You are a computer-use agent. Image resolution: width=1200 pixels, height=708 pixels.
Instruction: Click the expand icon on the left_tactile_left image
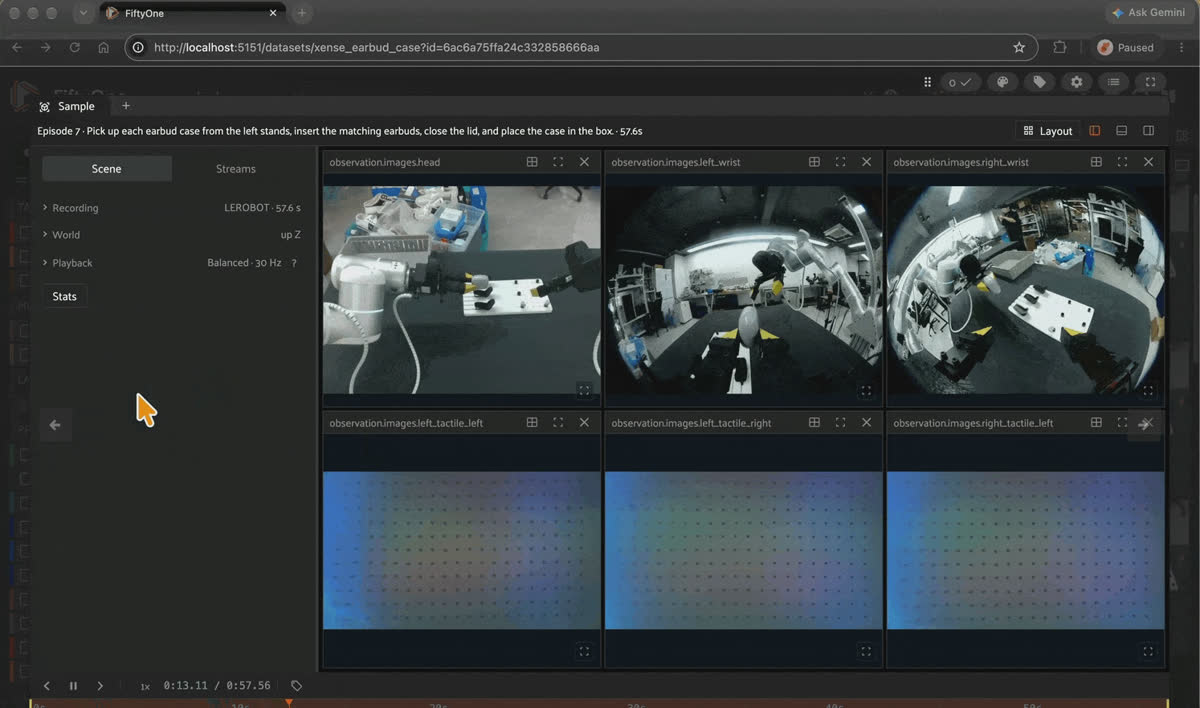coord(584,651)
